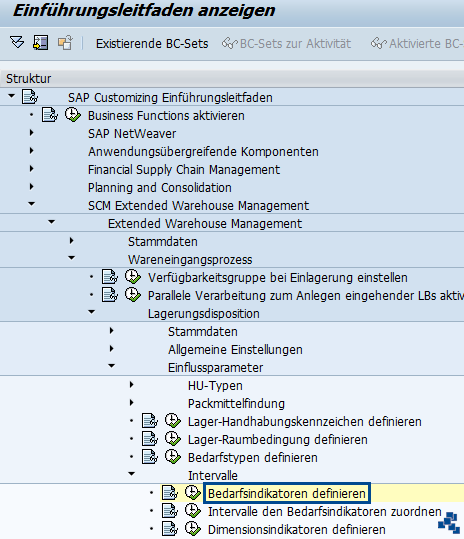This screenshot has height=539, width=464.
Task: Collapse the Wareneingangsprozess node
Action: click(x=71, y=258)
